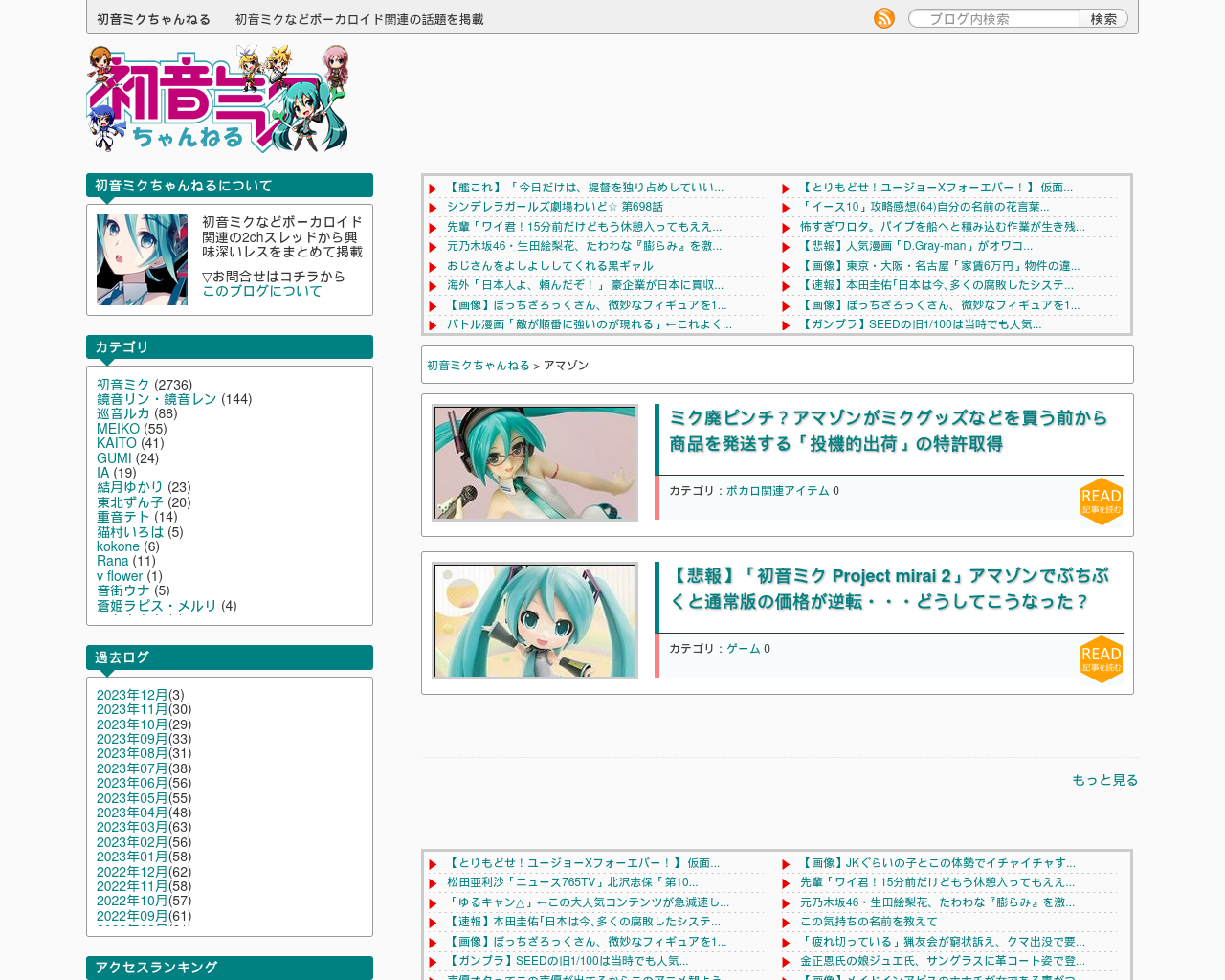Open the 【艦これ】今日だけは headline
The image size is (1225, 980).
tap(585, 188)
